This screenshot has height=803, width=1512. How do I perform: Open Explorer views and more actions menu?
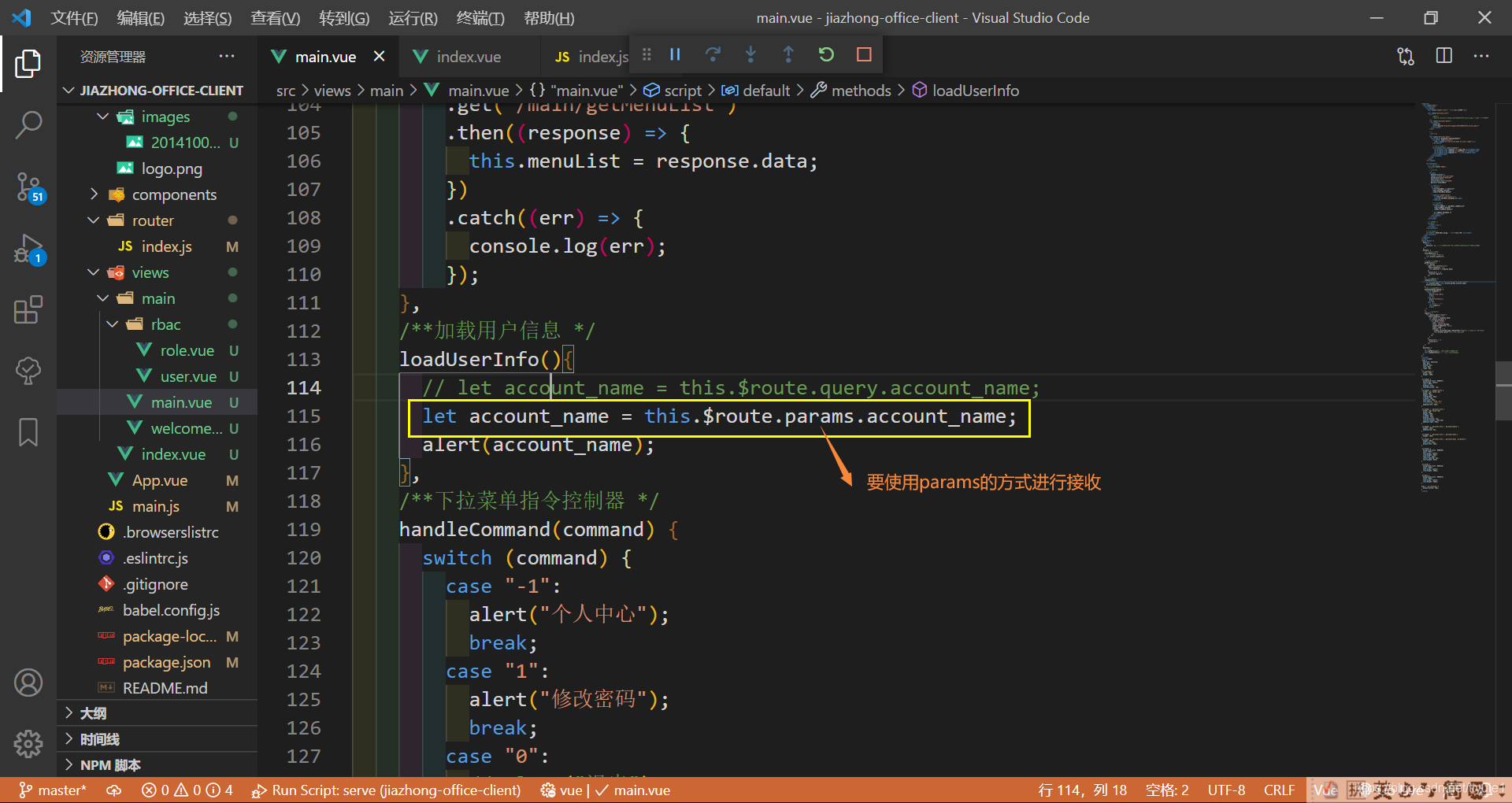227,56
